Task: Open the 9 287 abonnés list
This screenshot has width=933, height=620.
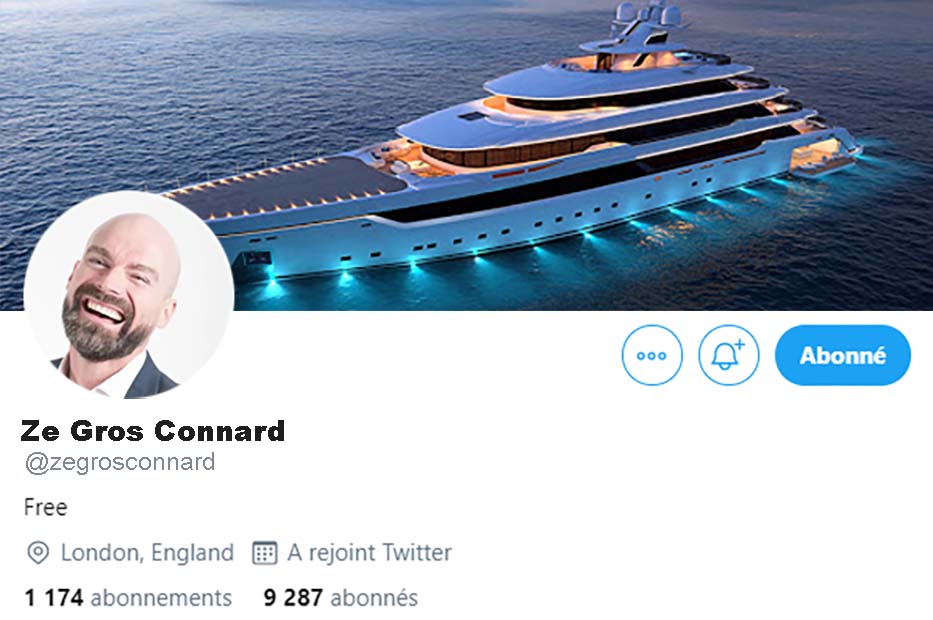Action: [340, 597]
